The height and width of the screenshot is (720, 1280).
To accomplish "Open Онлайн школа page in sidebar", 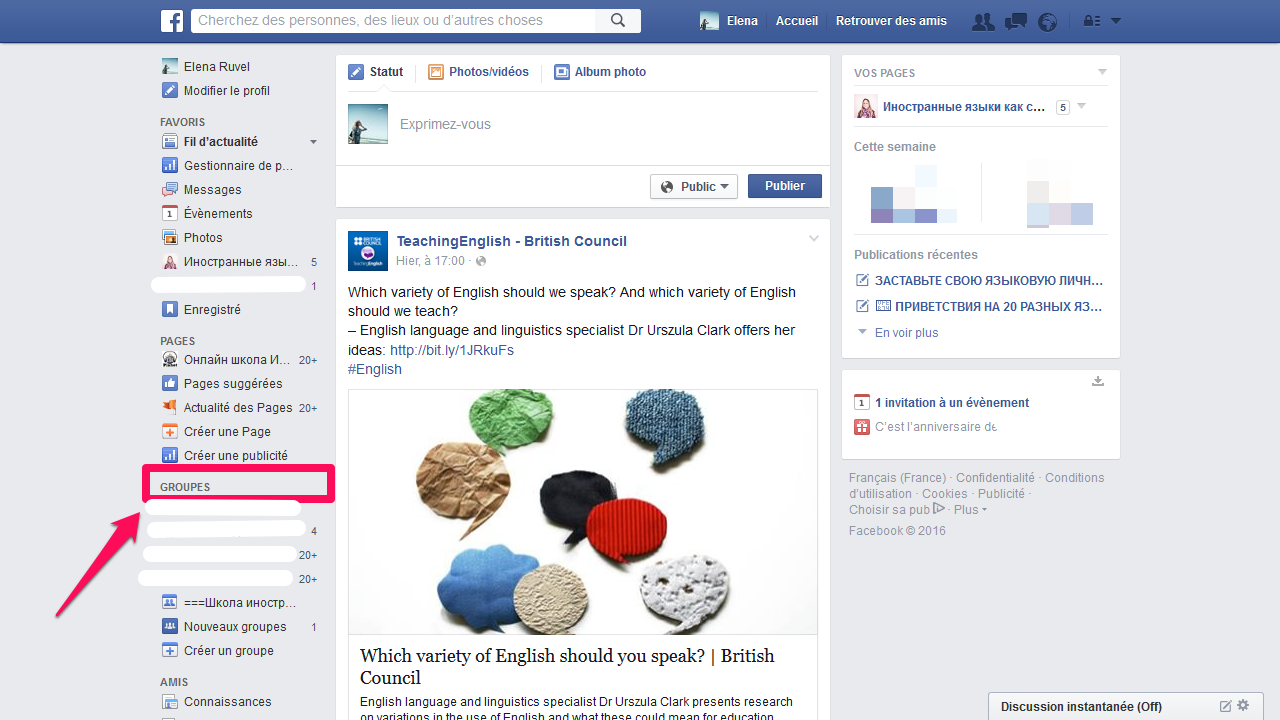I will click(x=237, y=360).
